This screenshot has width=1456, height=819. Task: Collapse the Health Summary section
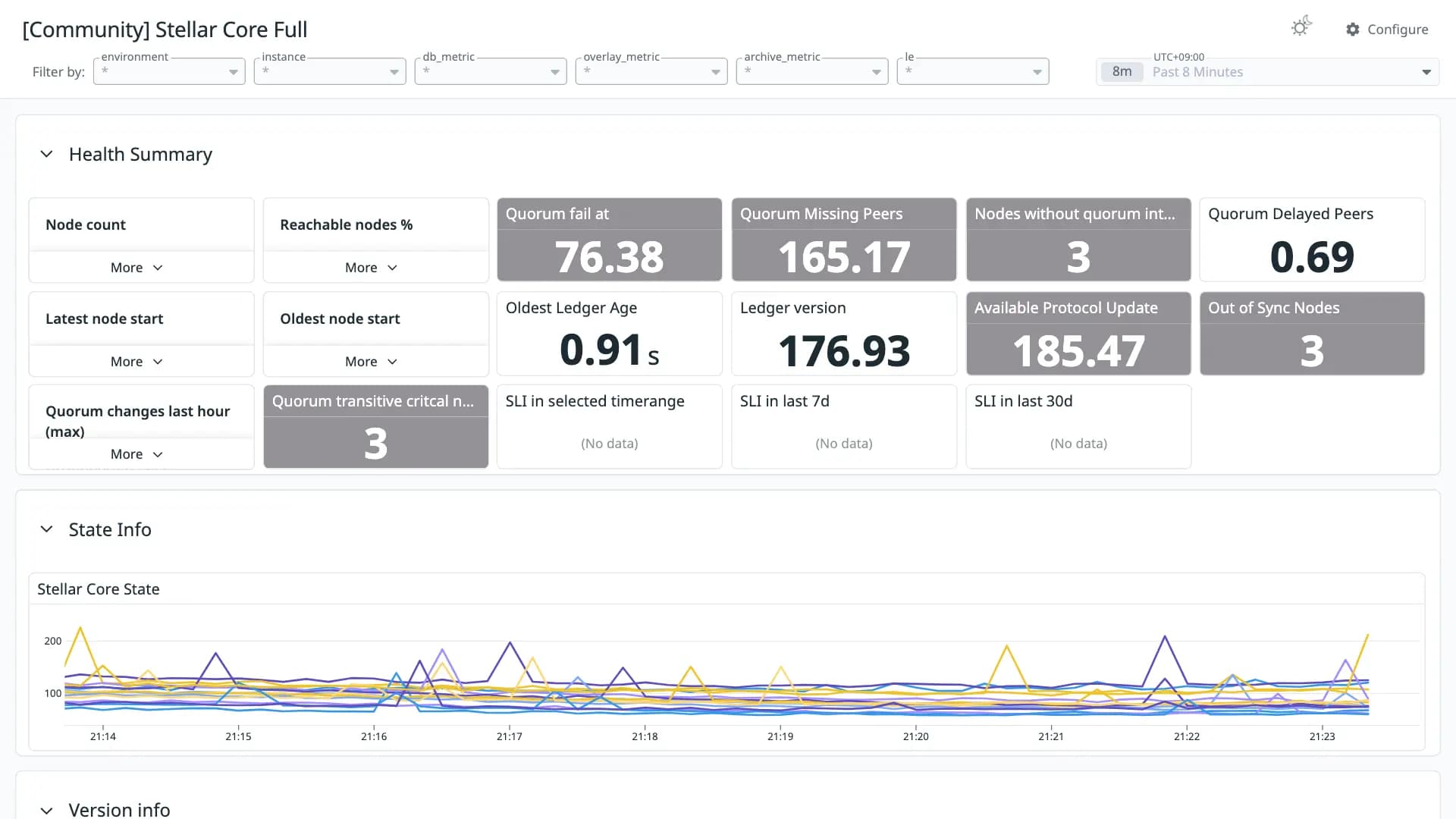[x=46, y=154]
